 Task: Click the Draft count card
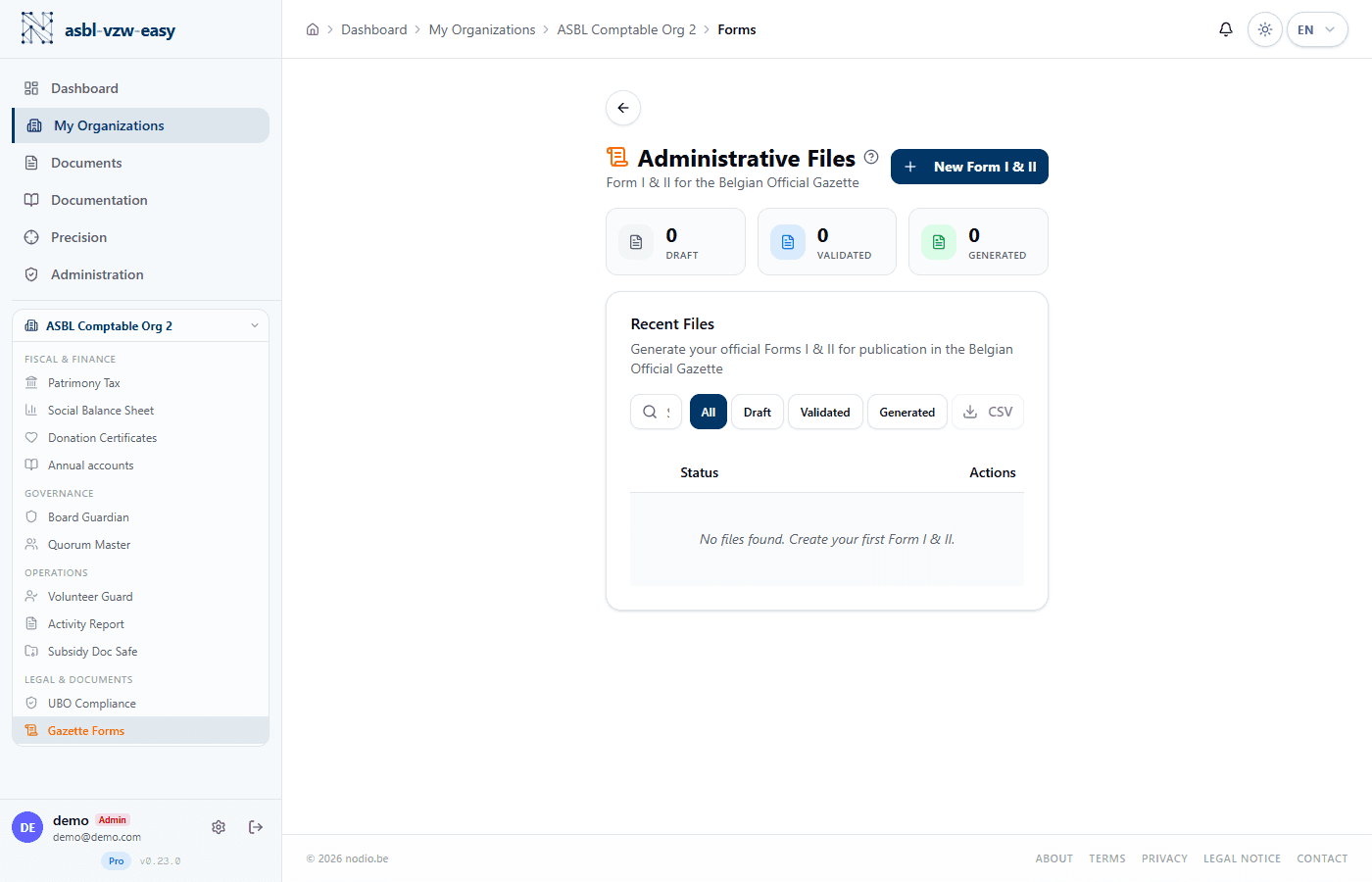(676, 242)
